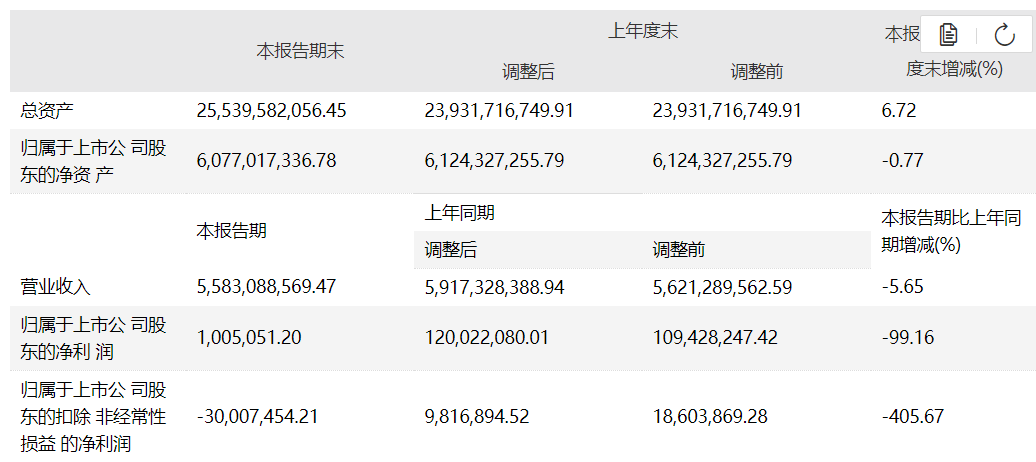Select the 营业收入 row label
This screenshot has height=462, width=1036.
click(56, 287)
